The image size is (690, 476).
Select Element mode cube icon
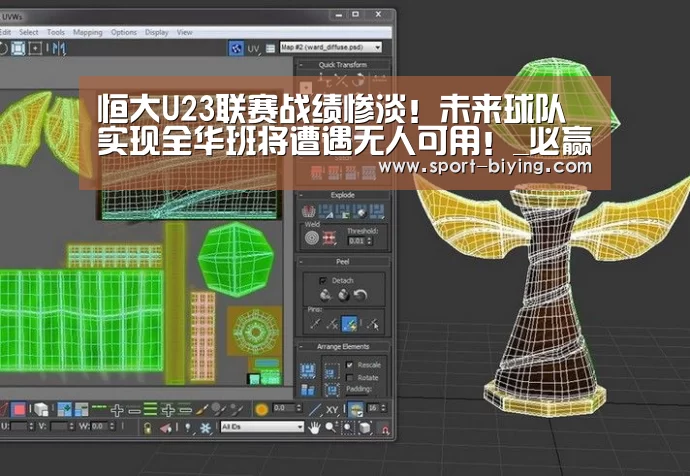40,410
